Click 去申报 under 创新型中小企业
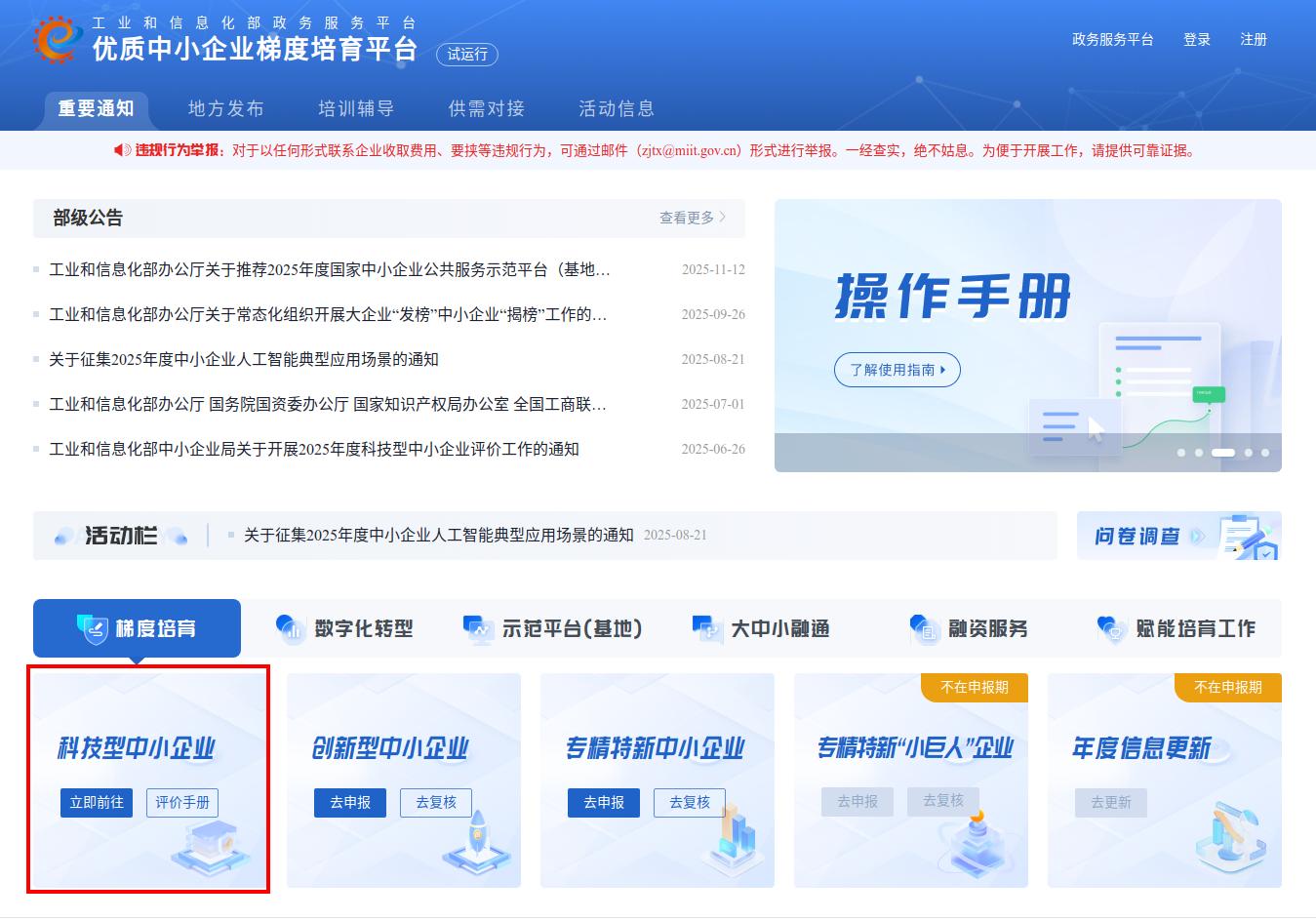The width and height of the screenshot is (1316, 921). [350, 802]
